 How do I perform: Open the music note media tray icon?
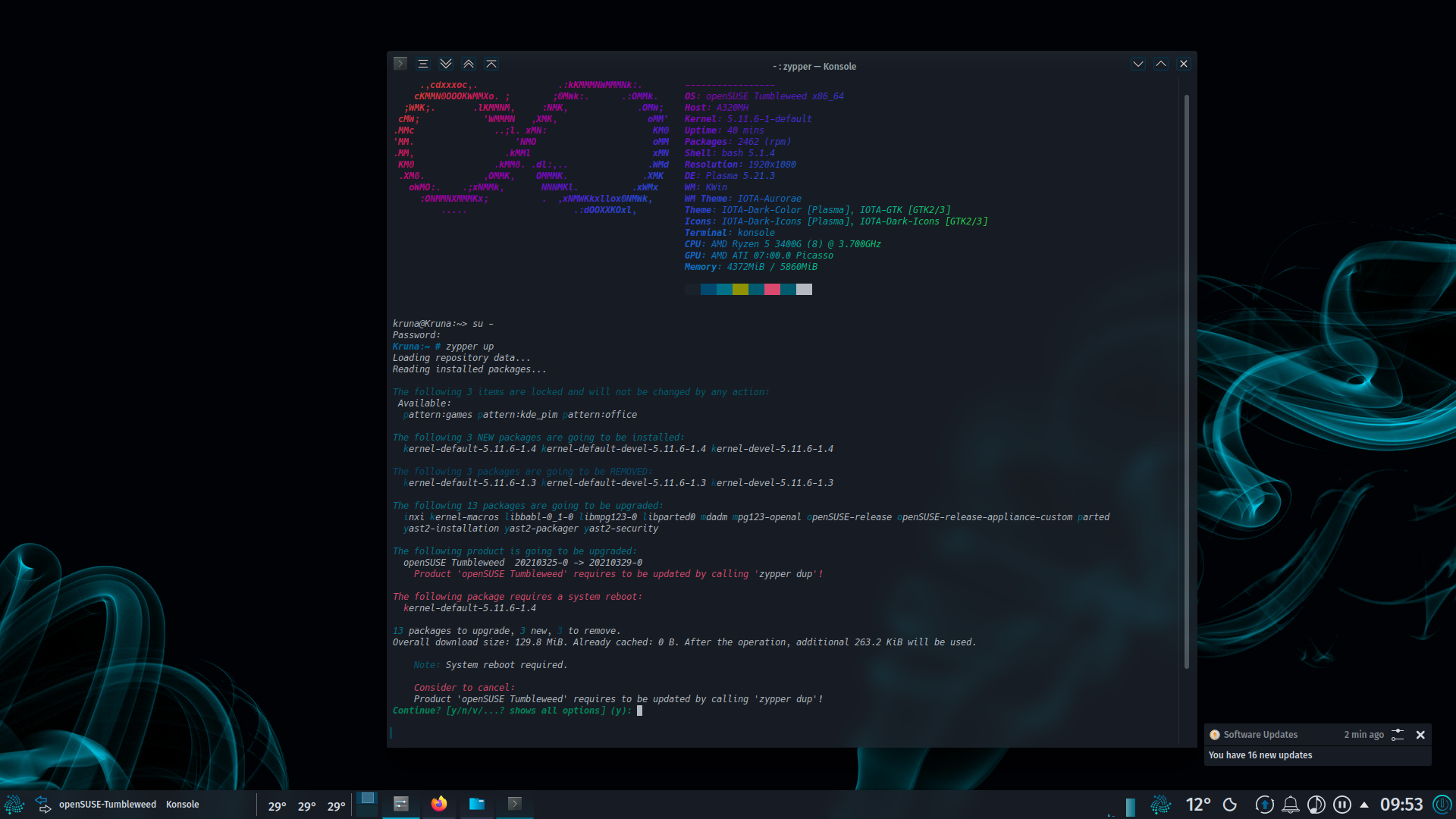[x=1316, y=805]
